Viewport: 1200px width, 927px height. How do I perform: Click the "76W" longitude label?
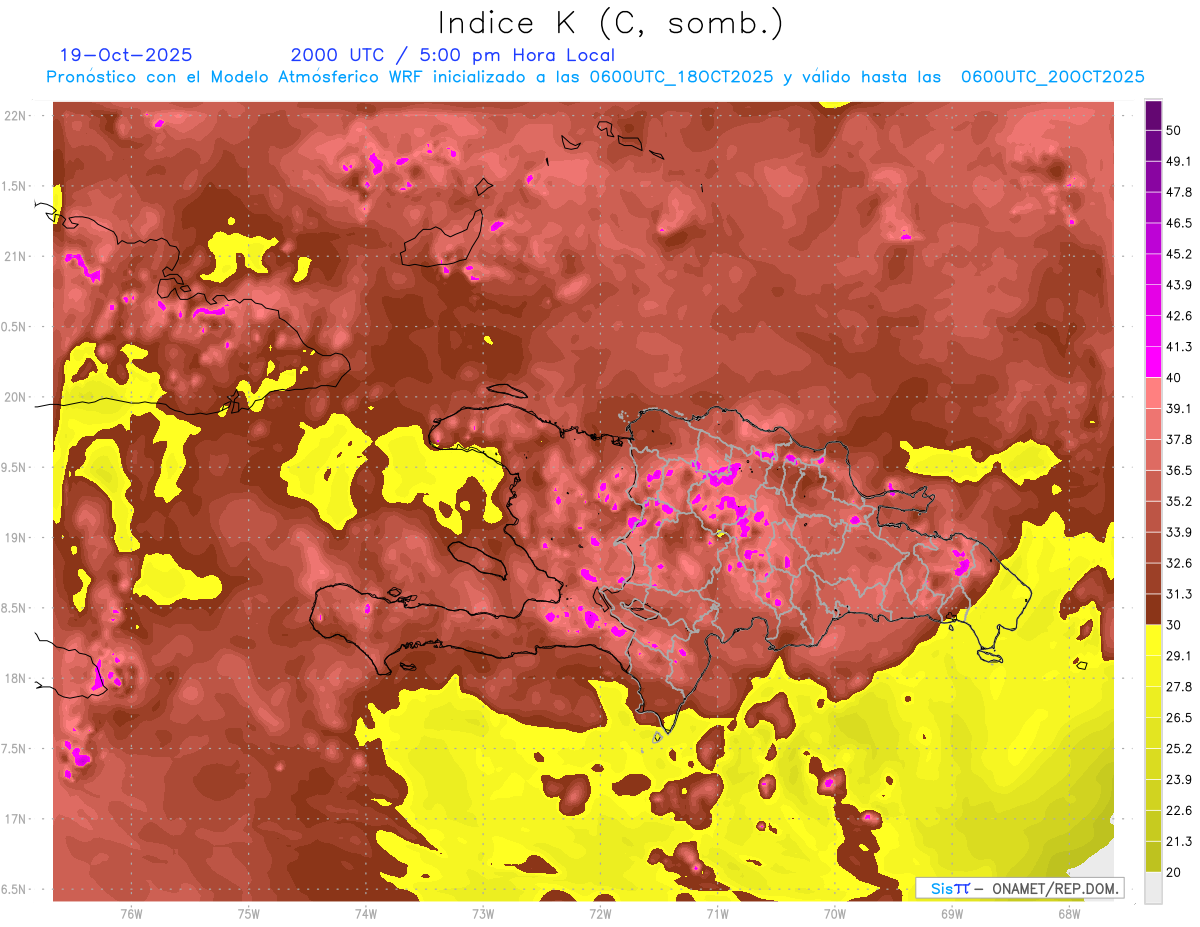pos(131,914)
